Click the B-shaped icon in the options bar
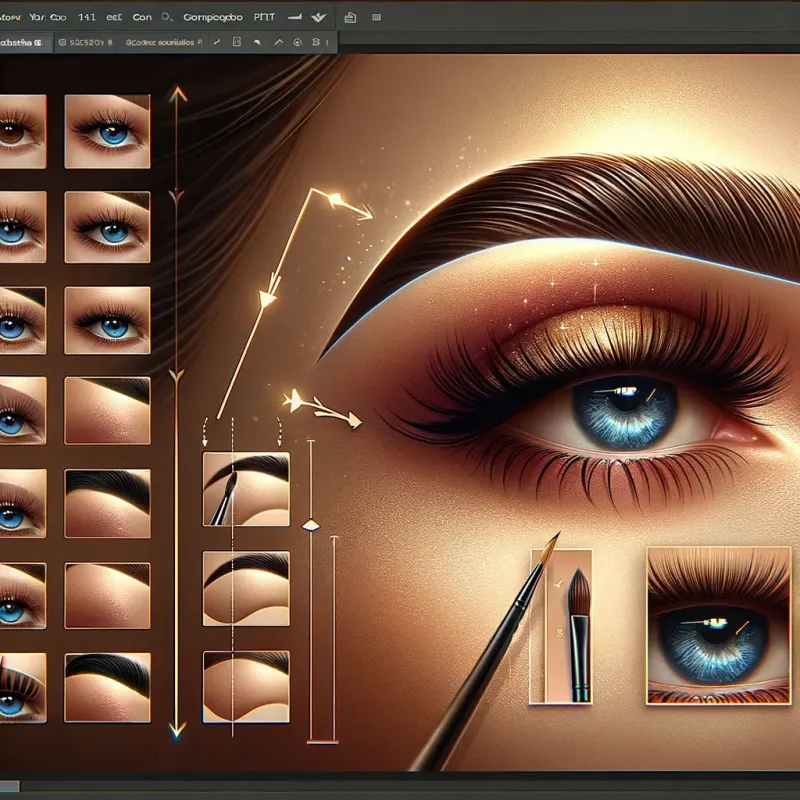 point(316,42)
